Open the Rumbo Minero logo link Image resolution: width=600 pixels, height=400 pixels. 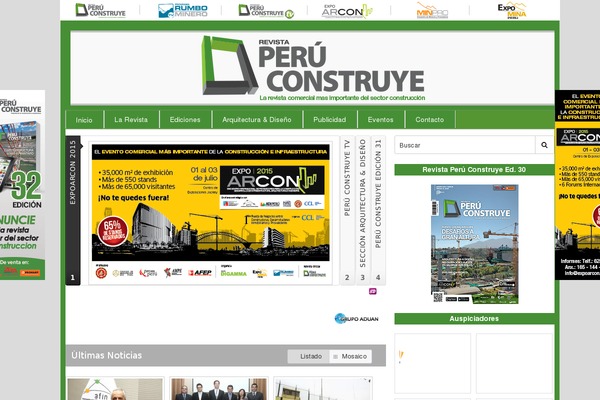point(183,11)
